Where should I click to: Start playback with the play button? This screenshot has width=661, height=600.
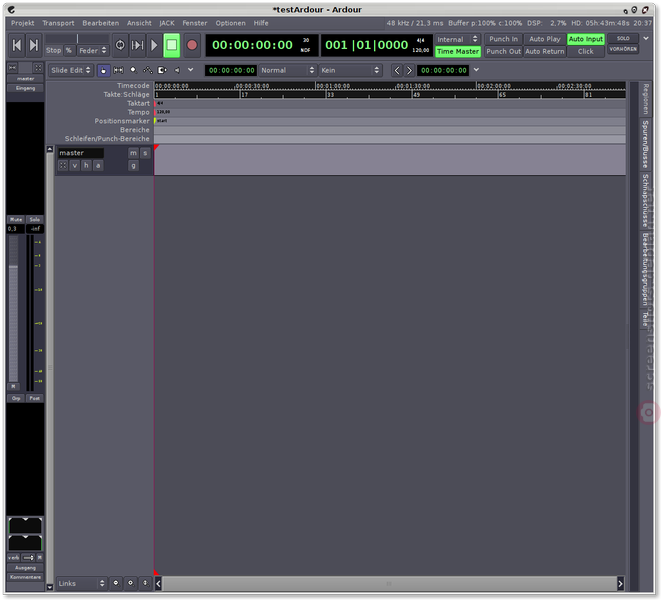[154, 45]
